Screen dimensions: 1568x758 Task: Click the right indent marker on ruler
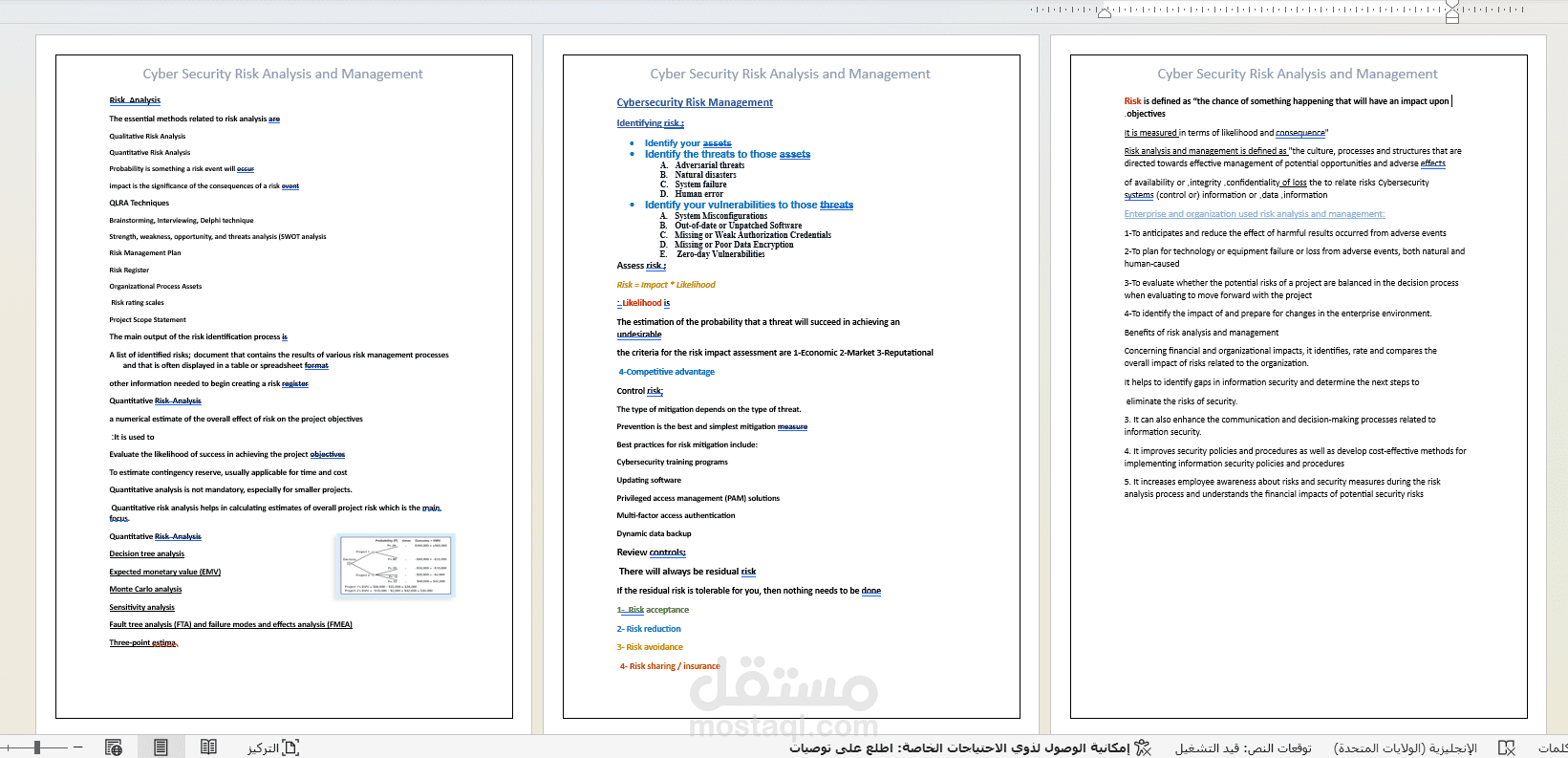(1105, 14)
